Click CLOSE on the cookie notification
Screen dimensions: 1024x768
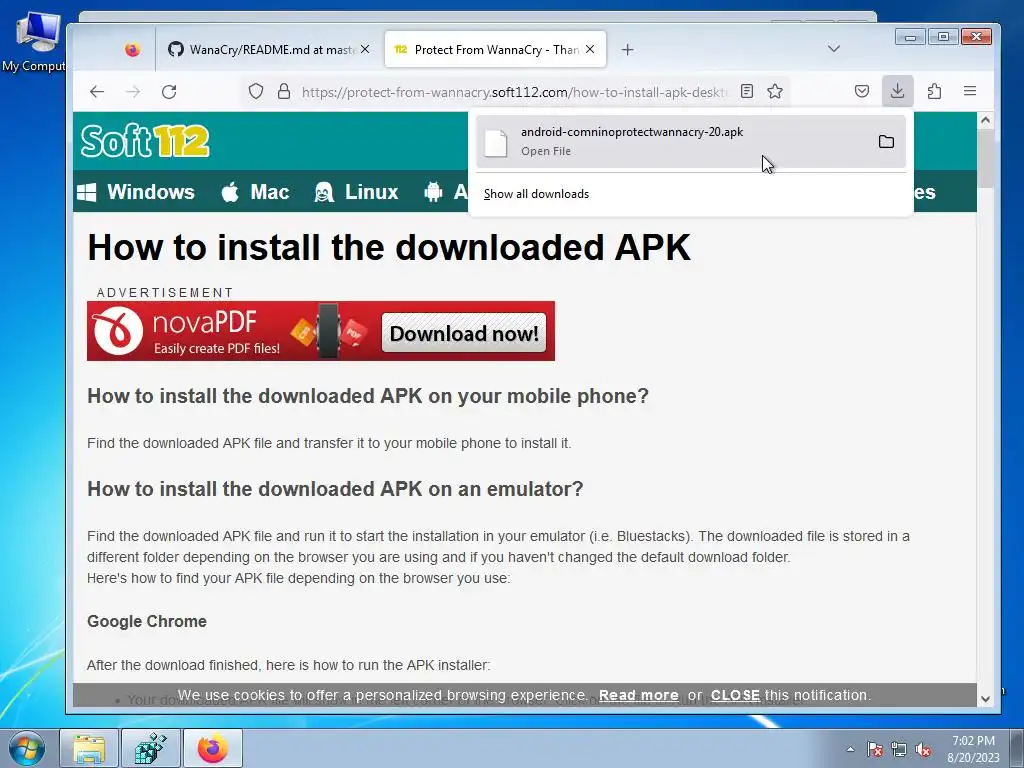click(735, 696)
